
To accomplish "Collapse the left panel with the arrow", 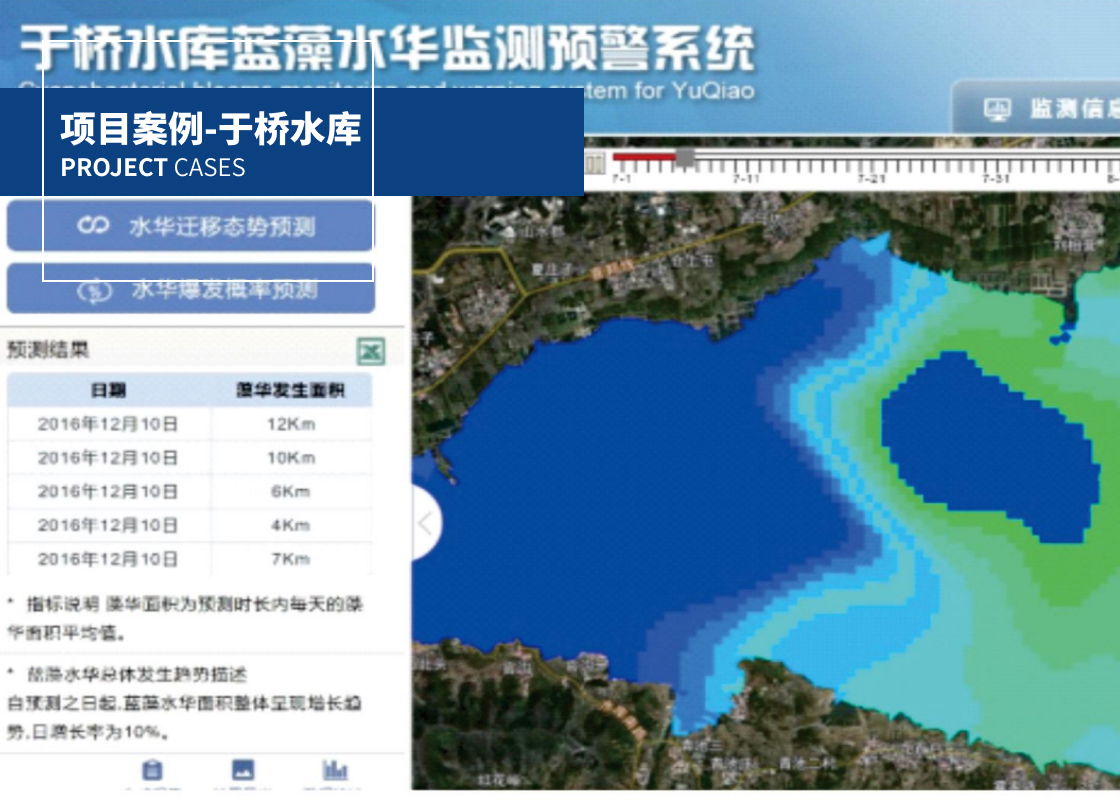I will [426, 523].
